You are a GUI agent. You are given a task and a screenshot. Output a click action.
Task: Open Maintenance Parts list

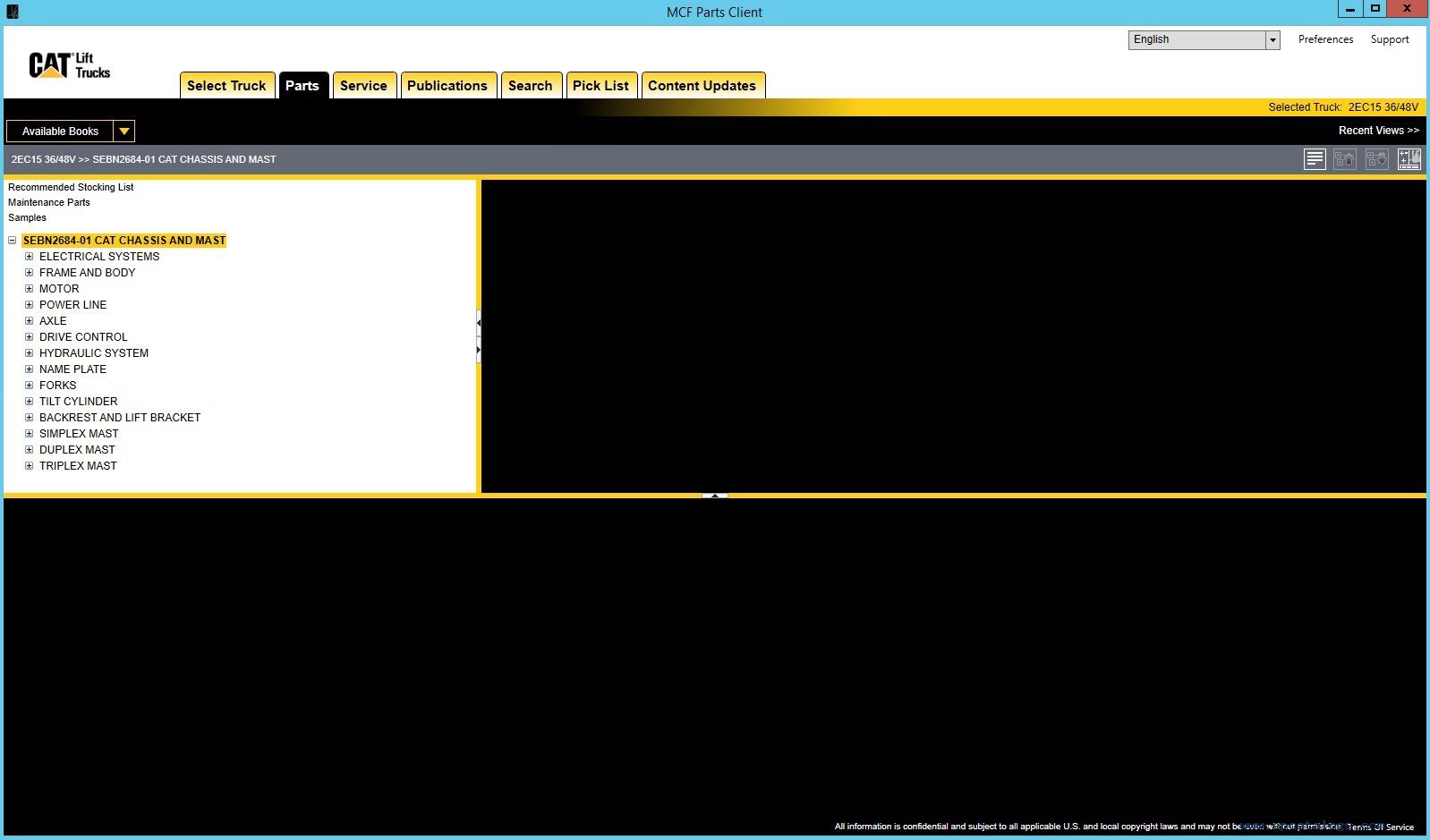(x=49, y=202)
